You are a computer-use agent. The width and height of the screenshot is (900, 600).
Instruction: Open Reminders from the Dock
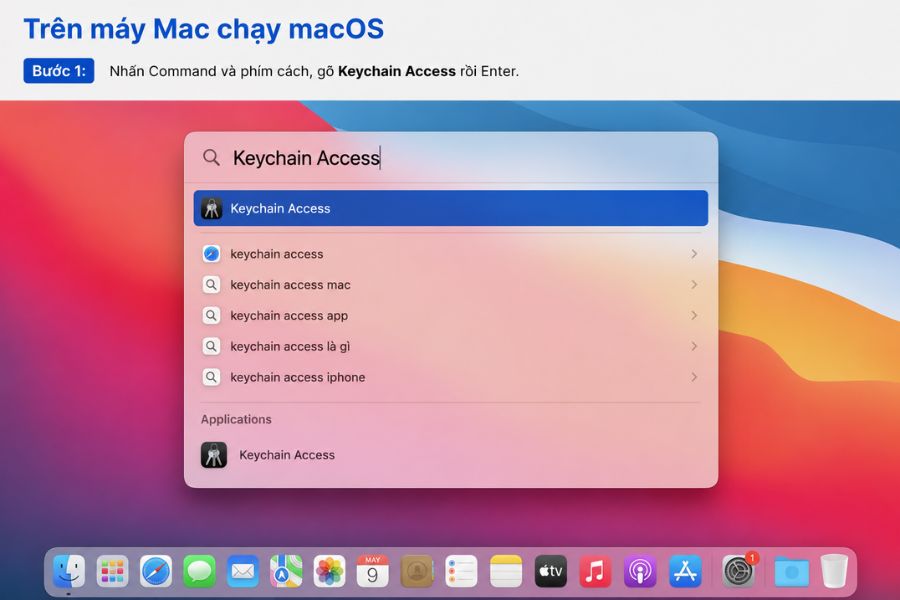click(x=461, y=571)
